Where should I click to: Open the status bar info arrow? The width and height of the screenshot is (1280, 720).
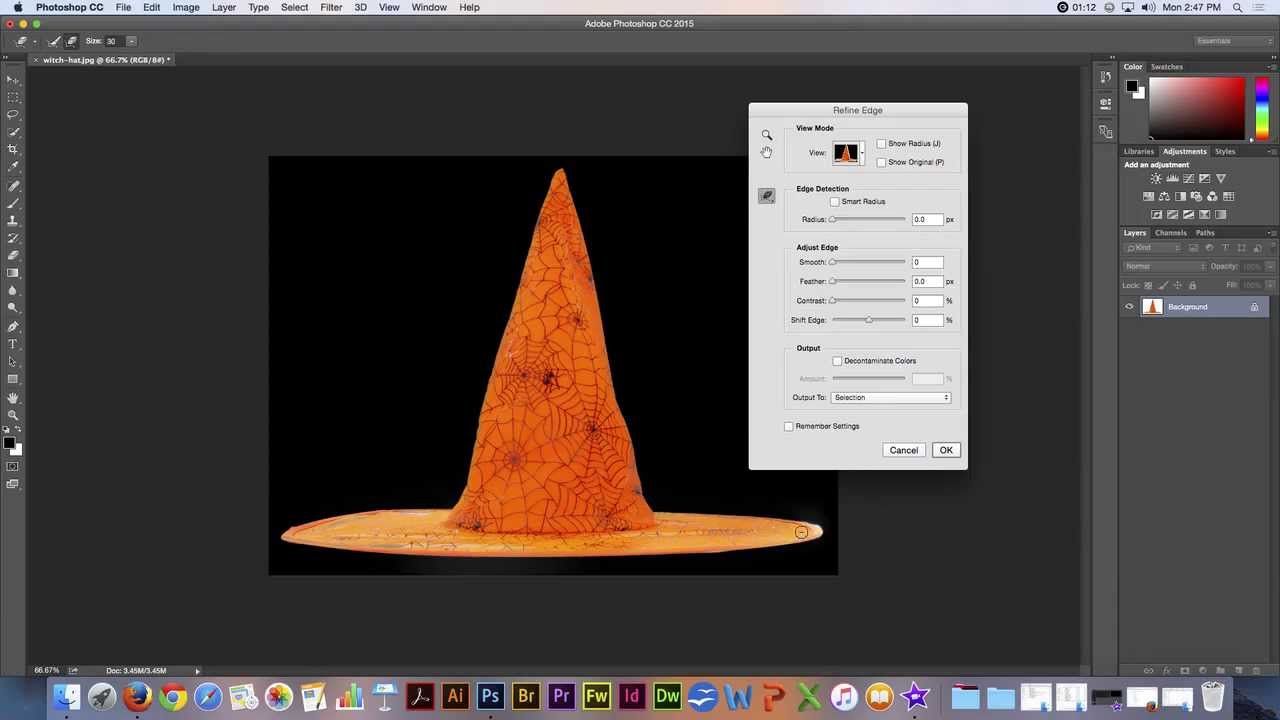tap(197, 671)
